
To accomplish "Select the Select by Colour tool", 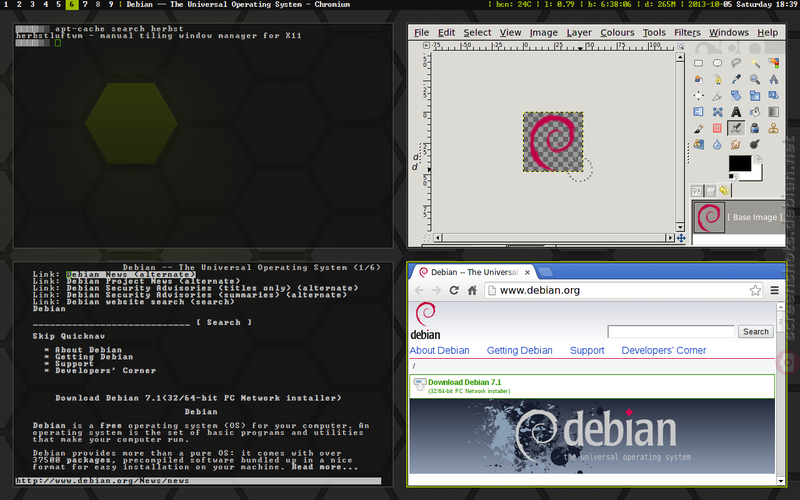I will coord(773,63).
